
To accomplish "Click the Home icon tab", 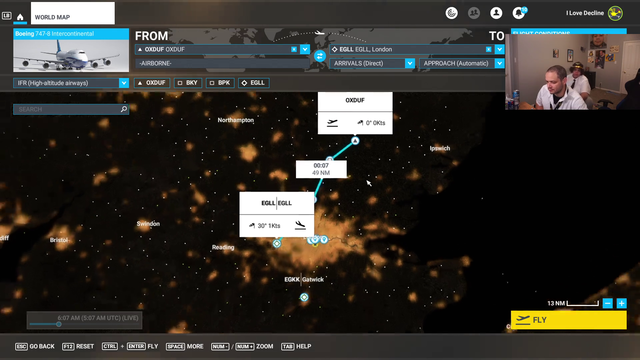I will point(20,17).
